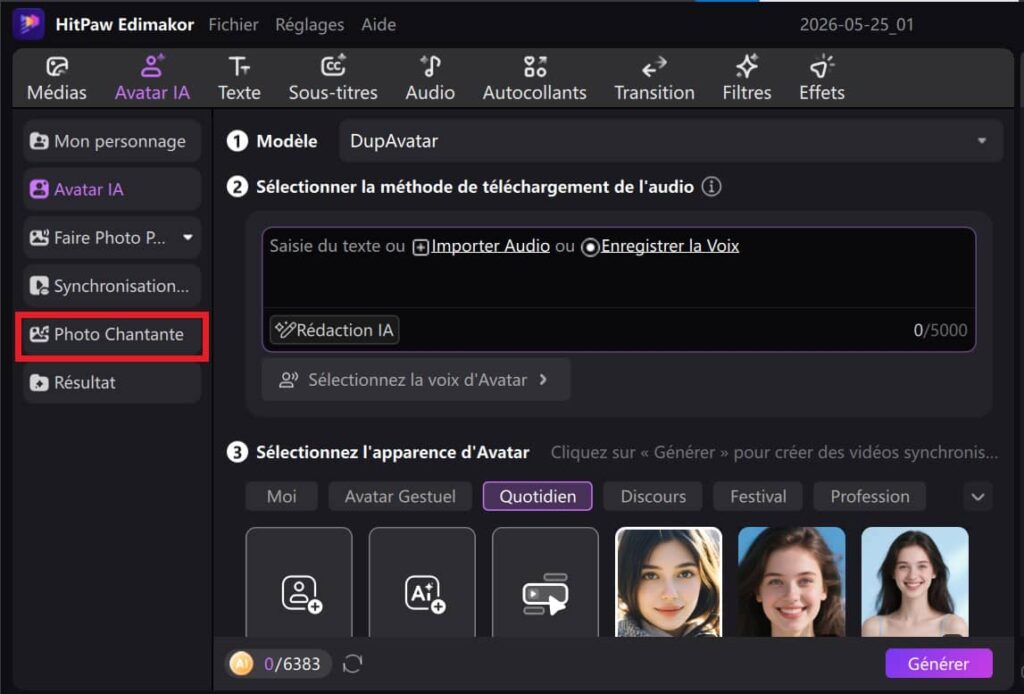The image size is (1024, 694).
Task: Click the Générer button
Action: pyautogui.click(x=938, y=664)
